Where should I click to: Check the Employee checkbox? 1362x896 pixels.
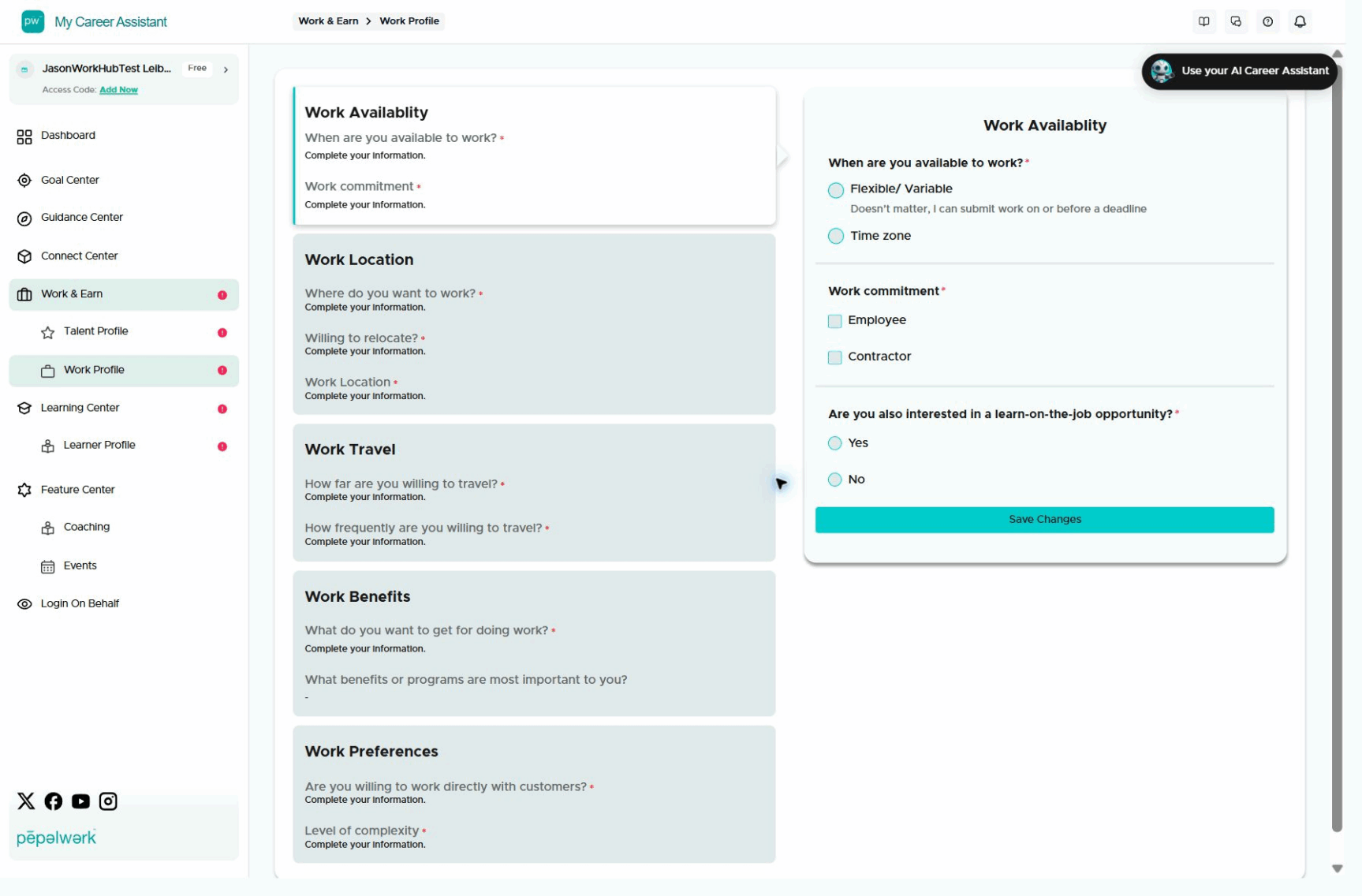(834, 321)
